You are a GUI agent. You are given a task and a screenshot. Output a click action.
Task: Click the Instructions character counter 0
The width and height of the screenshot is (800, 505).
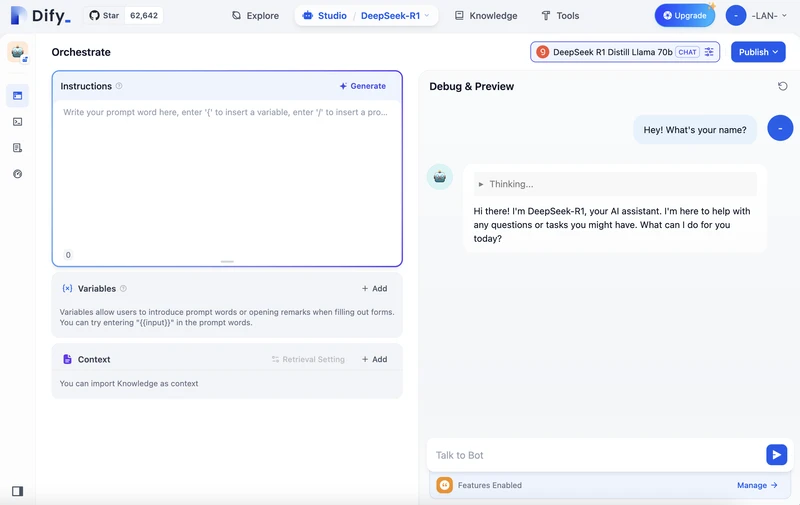pyautogui.click(x=68, y=255)
